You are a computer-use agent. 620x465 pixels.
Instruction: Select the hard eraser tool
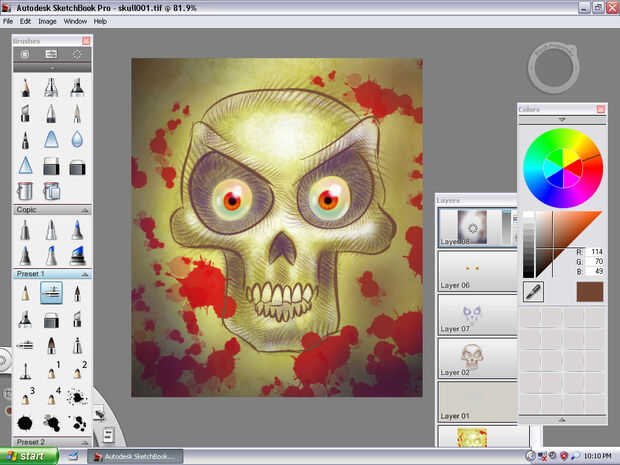tap(51, 164)
